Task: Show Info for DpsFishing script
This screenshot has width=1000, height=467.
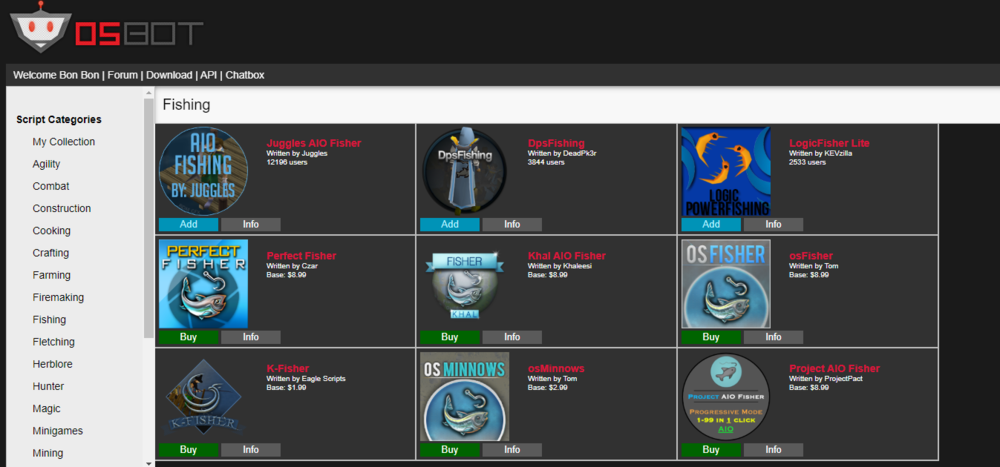Action: click(512, 225)
